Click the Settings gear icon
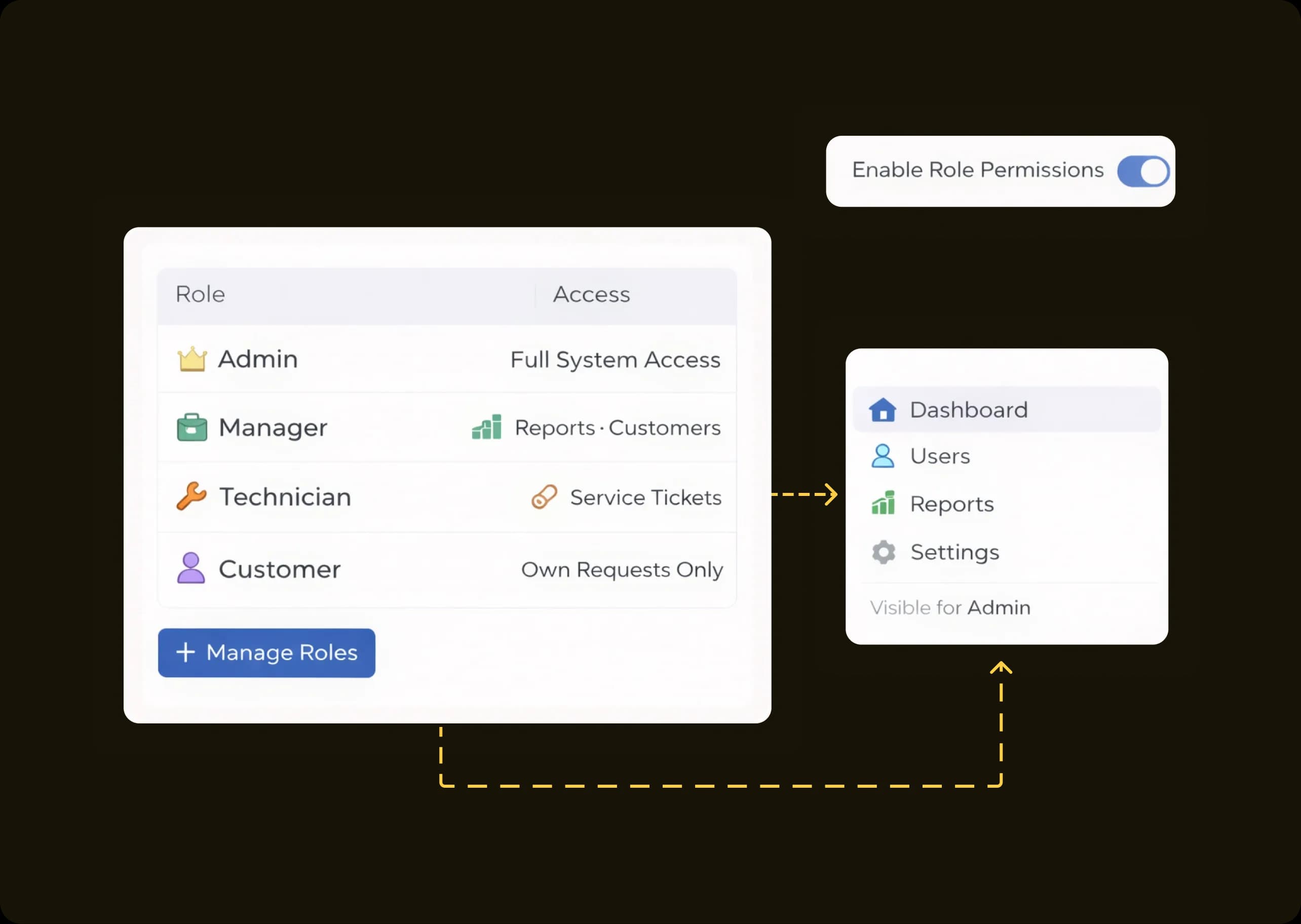This screenshot has width=1301, height=924. [x=884, y=552]
